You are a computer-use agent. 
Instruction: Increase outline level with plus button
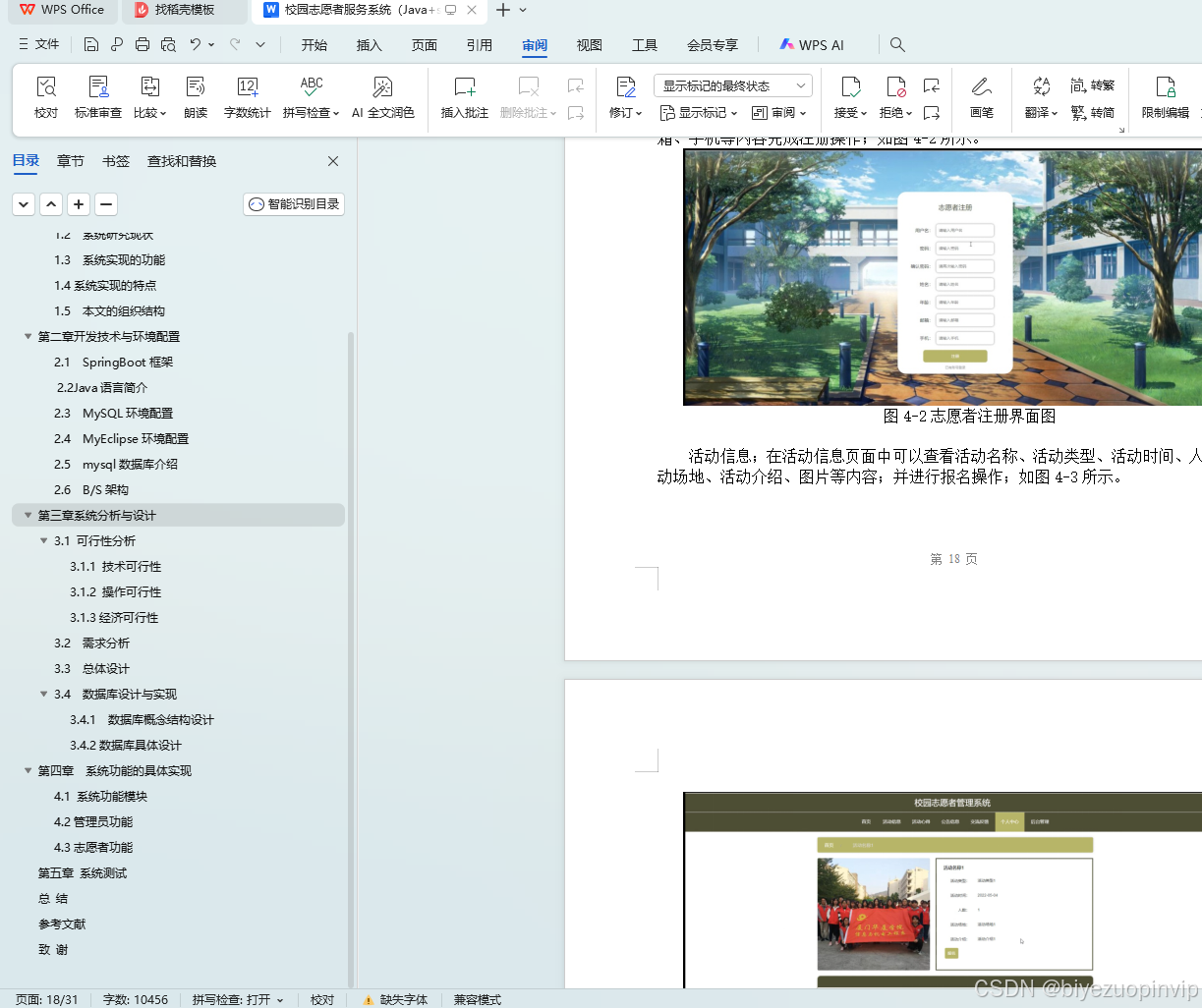[79, 204]
